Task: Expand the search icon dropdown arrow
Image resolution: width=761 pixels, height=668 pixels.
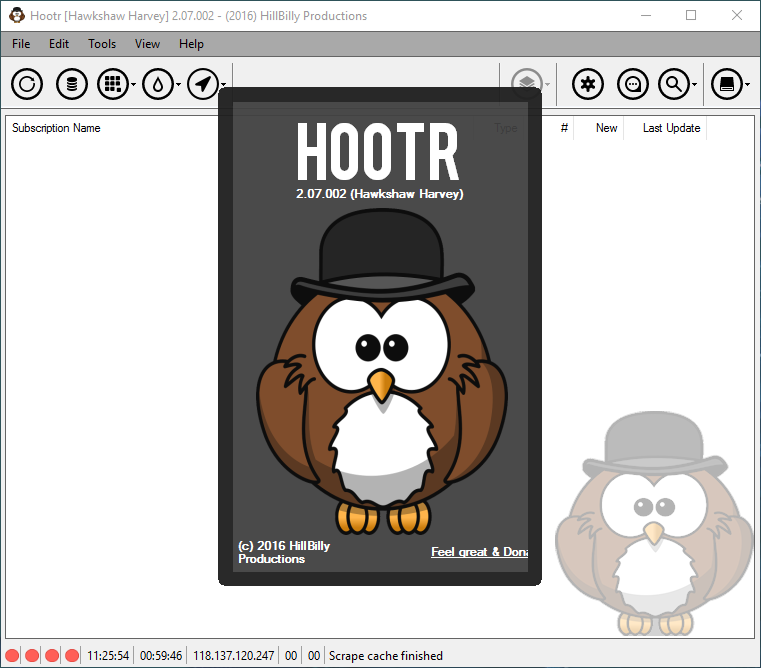Action: pos(695,84)
